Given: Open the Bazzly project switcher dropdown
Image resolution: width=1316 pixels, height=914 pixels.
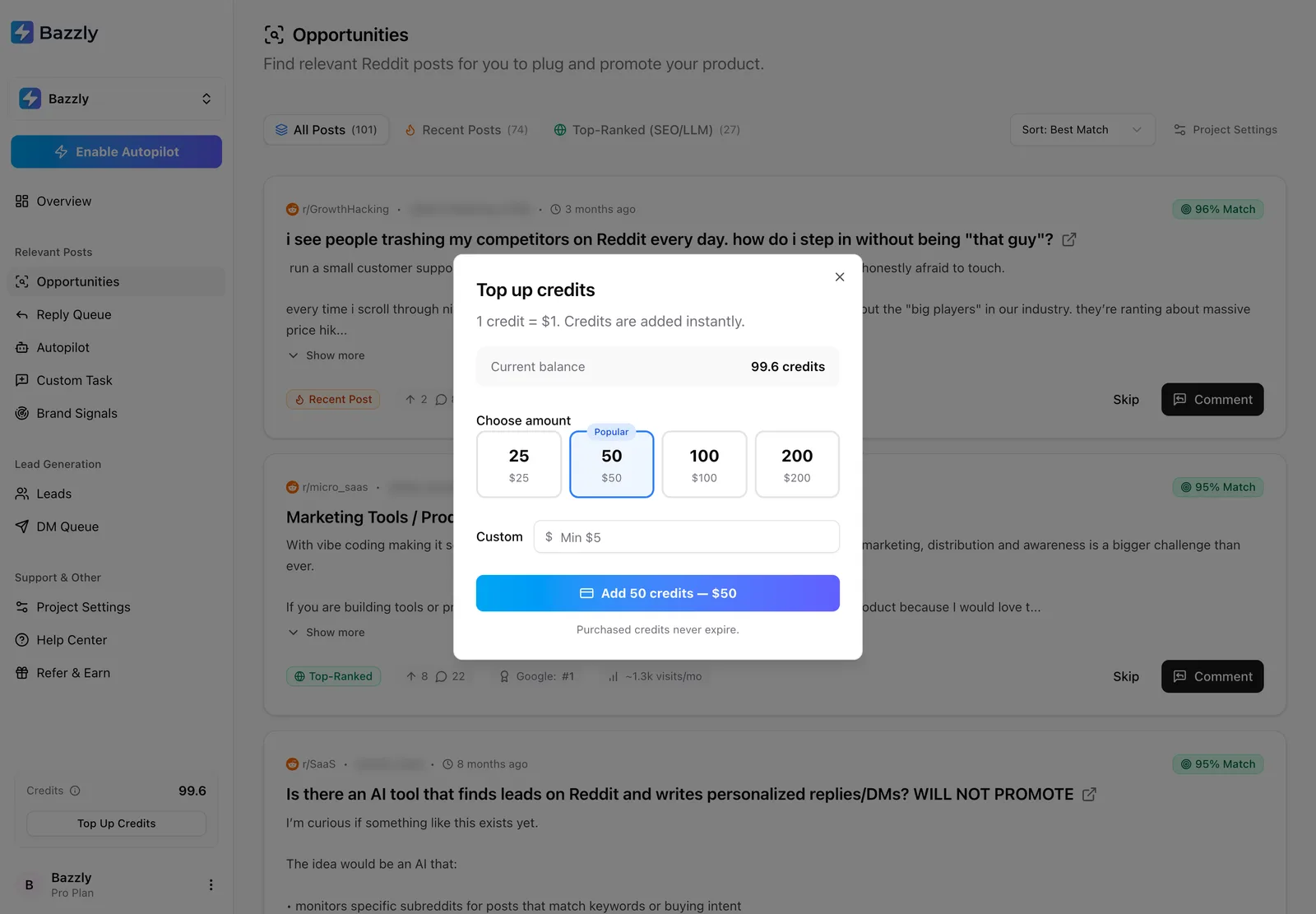Looking at the screenshot, I should [117, 99].
